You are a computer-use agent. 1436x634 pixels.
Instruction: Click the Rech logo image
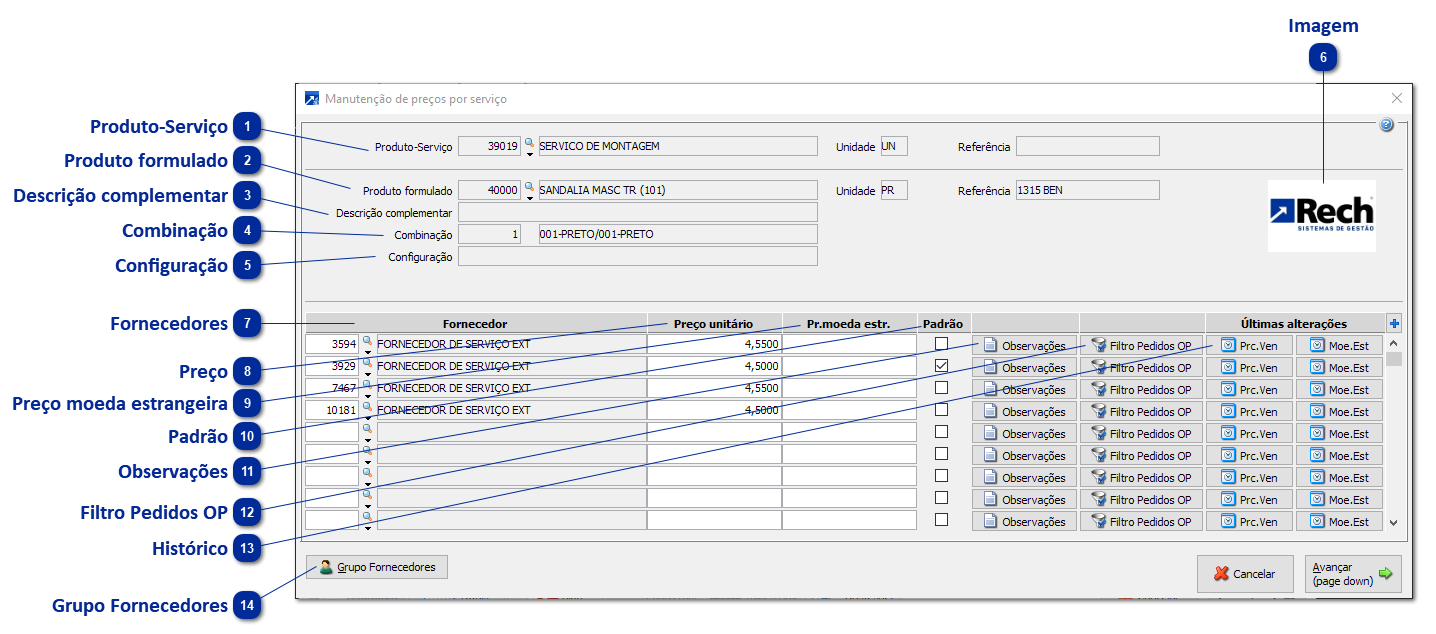pos(1322,215)
